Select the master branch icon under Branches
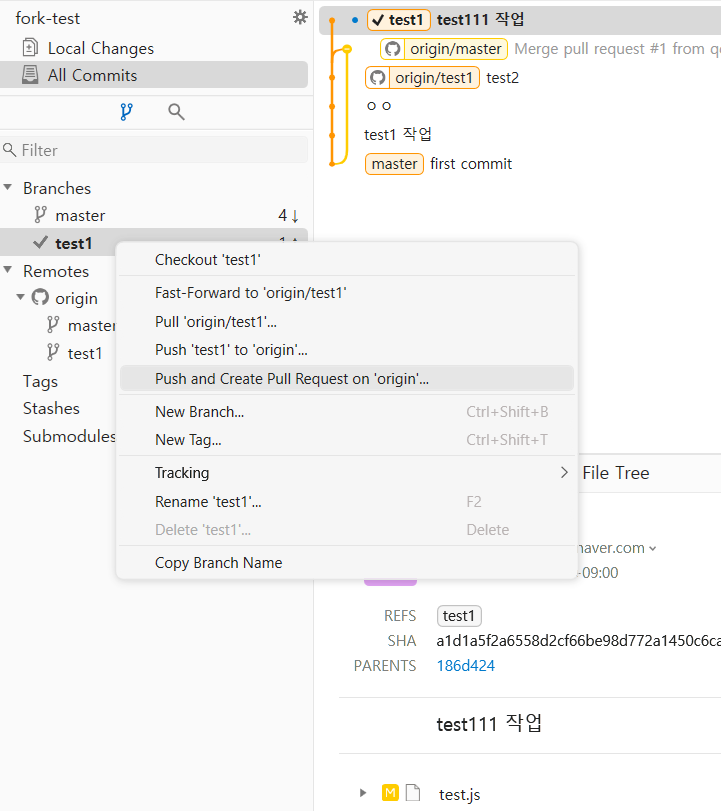The height and width of the screenshot is (811, 721). click(40, 215)
